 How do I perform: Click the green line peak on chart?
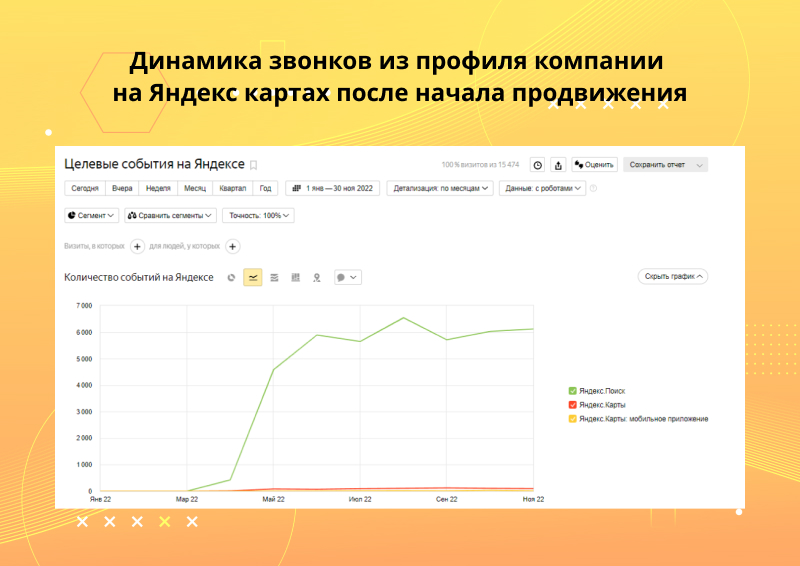tap(404, 318)
